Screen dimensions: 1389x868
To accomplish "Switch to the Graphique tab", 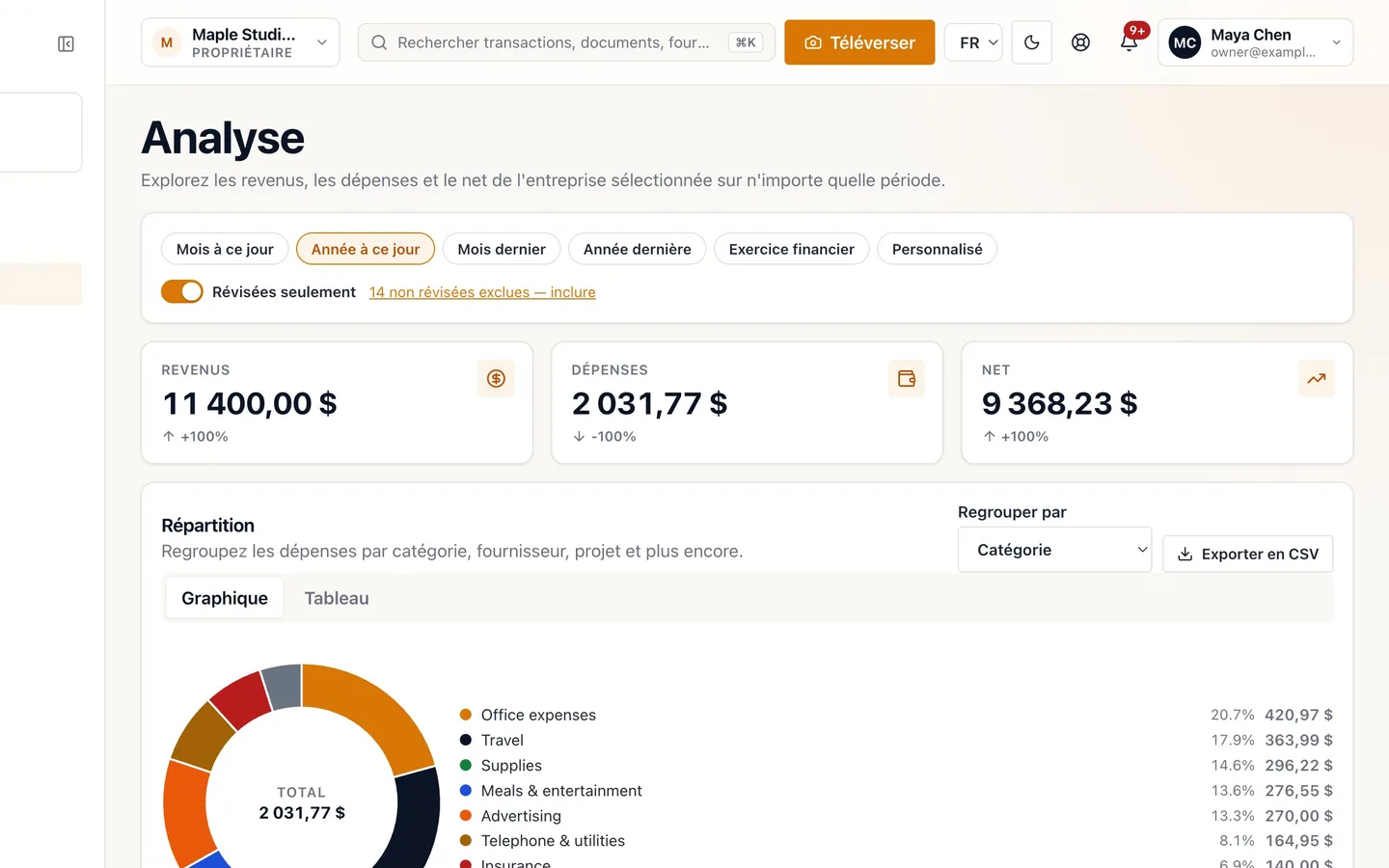I will tap(225, 598).
